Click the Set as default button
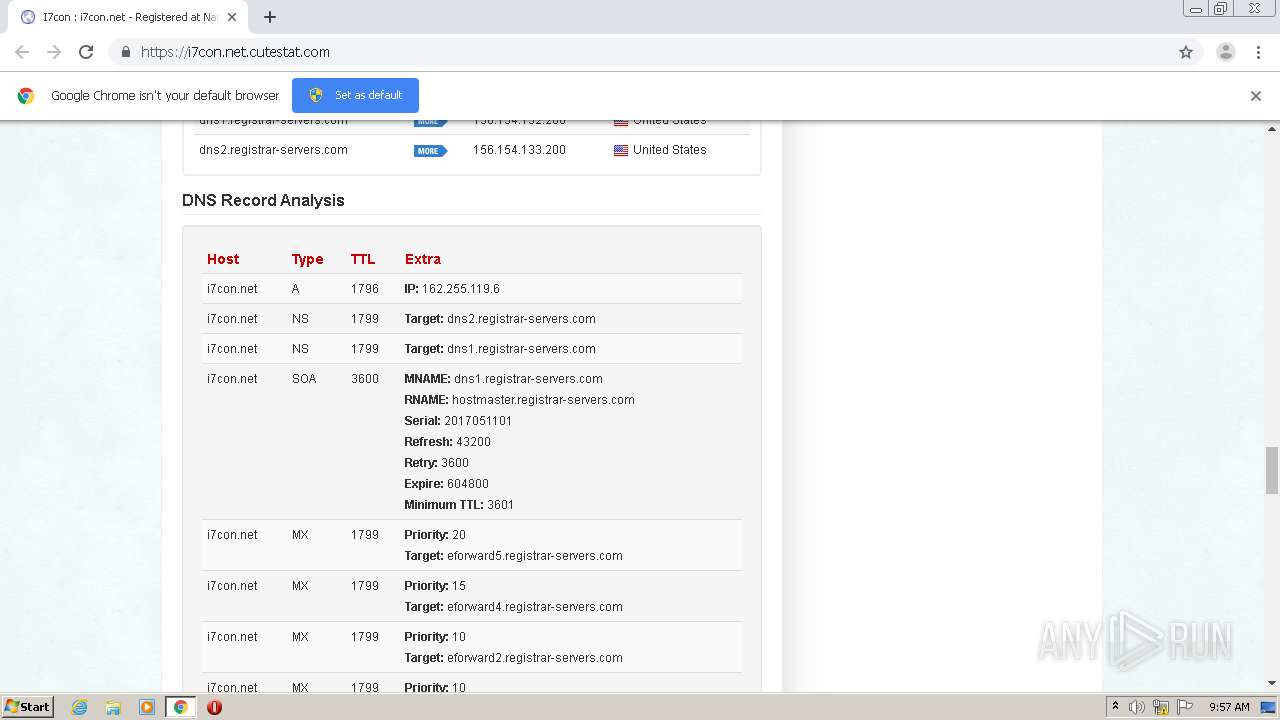 [x=355, y=95]
